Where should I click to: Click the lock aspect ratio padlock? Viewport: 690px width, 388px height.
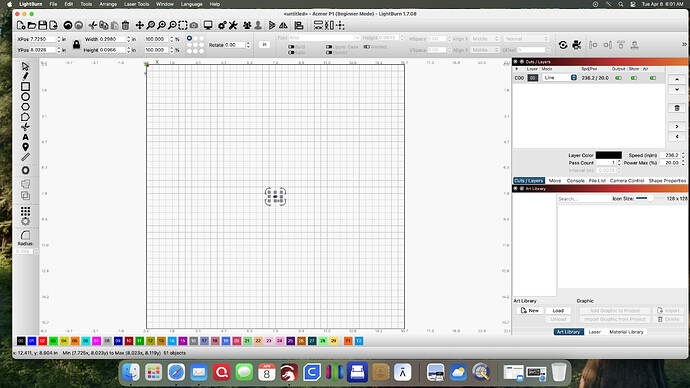tap(77, 44)
